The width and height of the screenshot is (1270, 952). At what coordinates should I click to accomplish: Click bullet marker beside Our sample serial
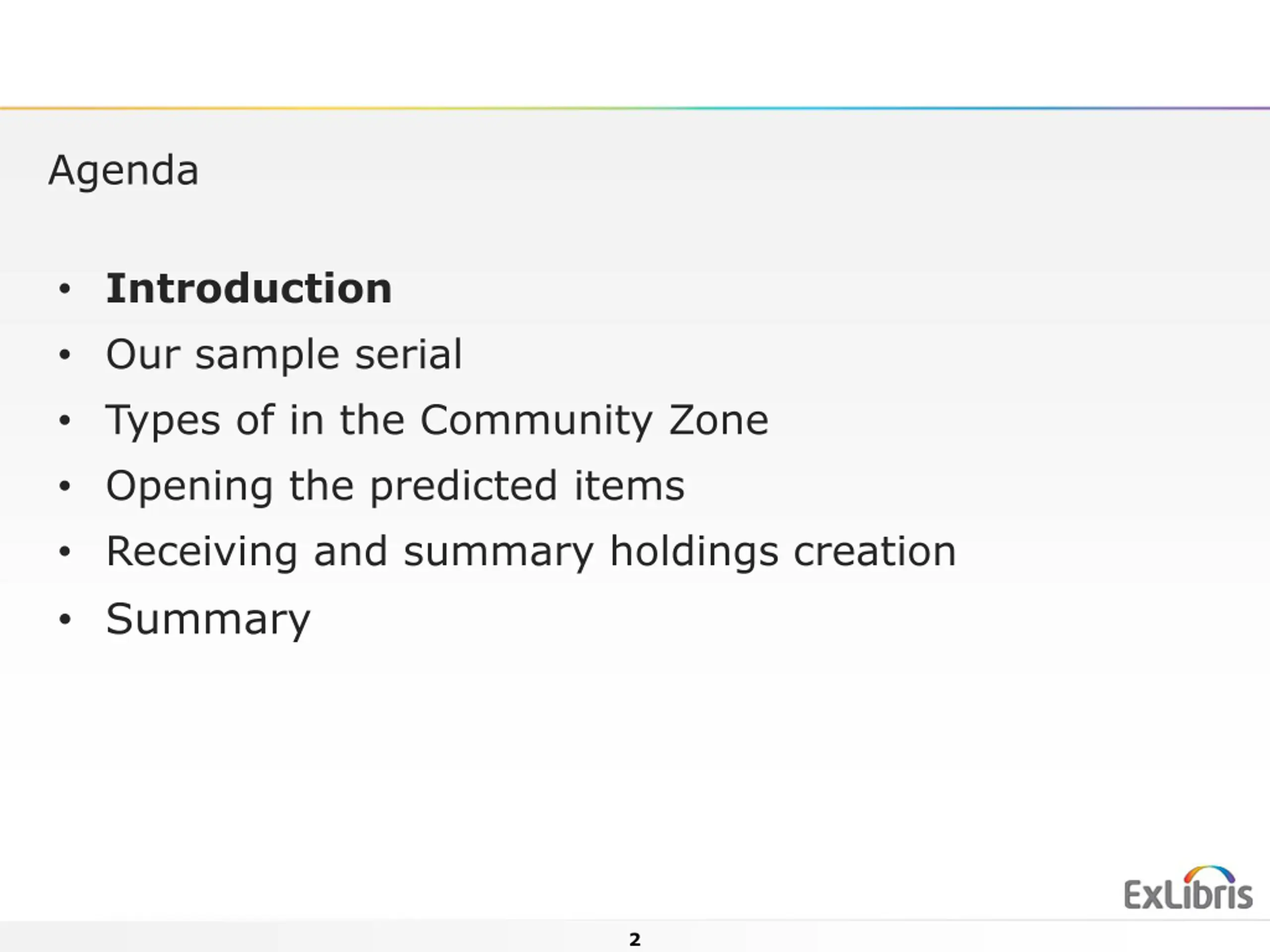[65, 355]
